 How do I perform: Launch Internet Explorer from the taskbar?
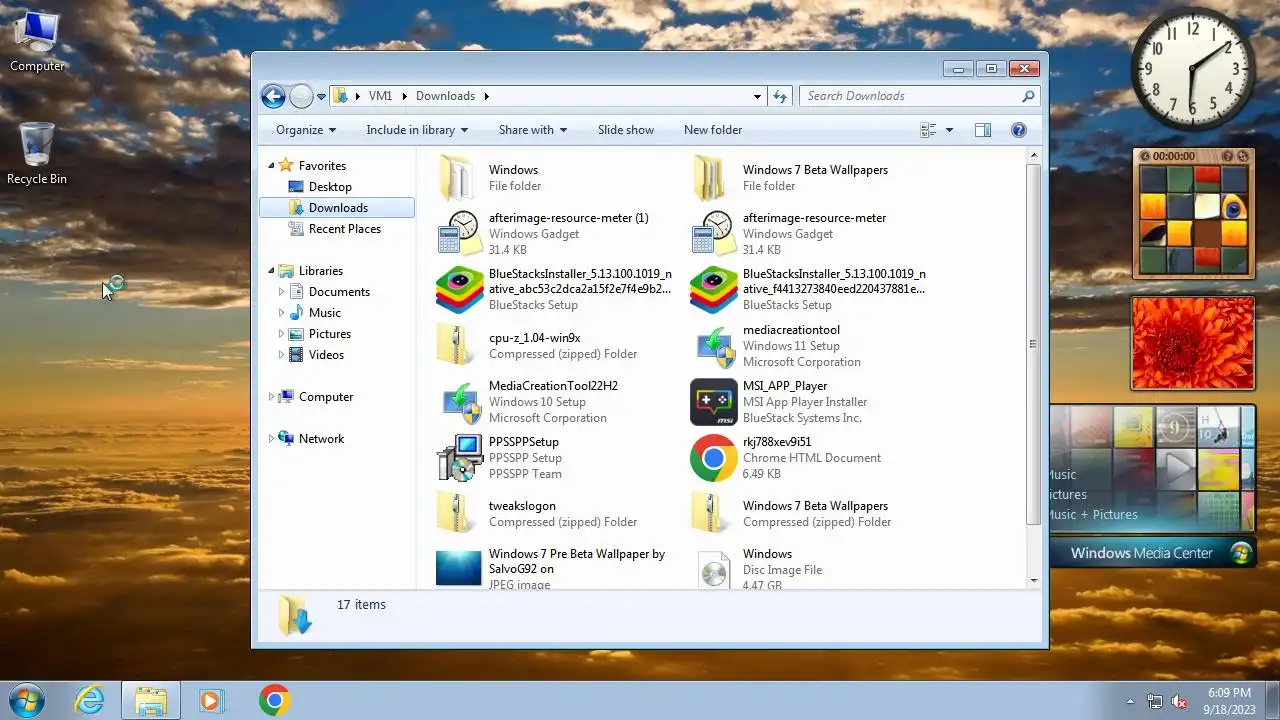coord(90,700)
